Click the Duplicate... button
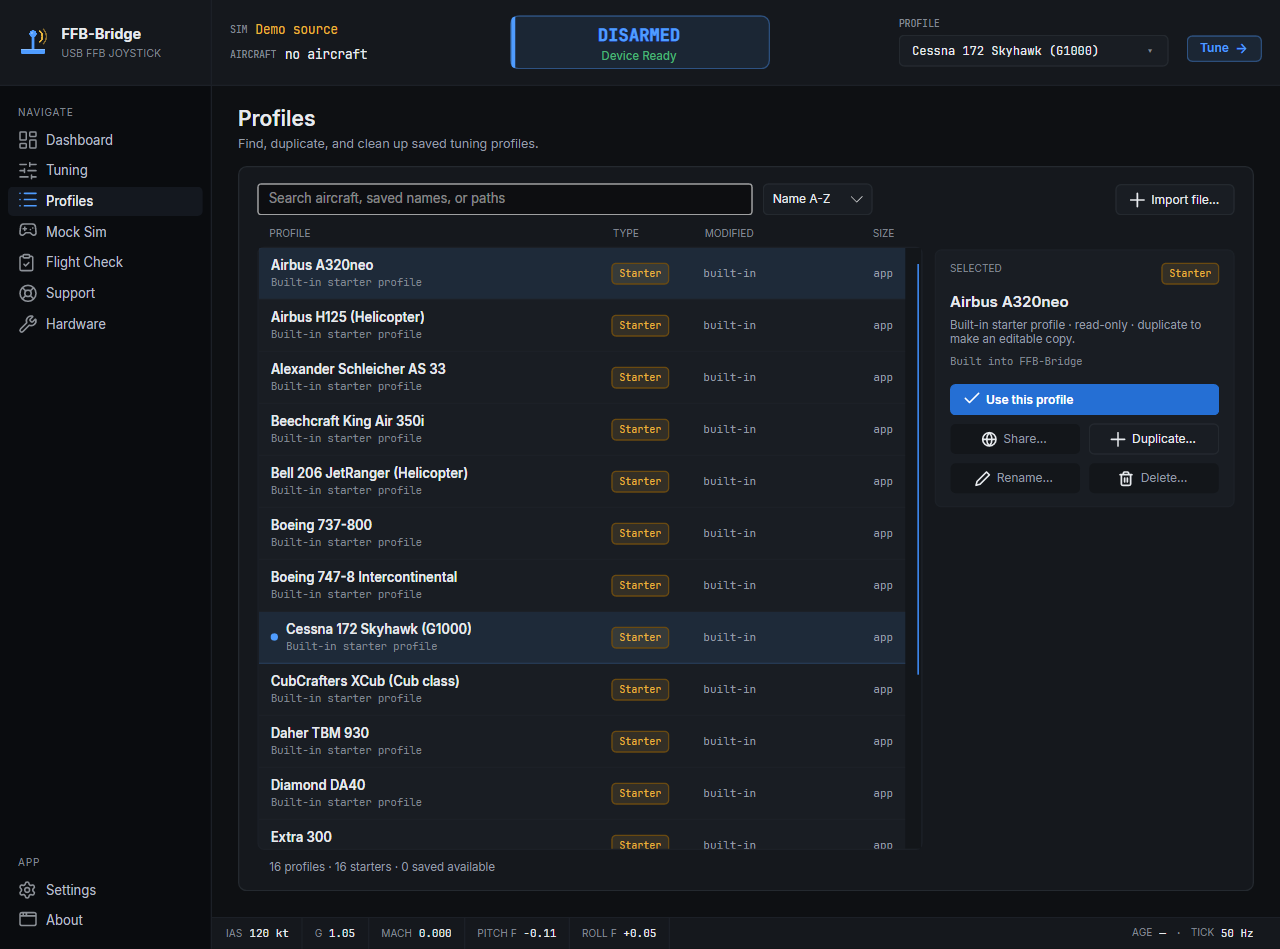The width and height of the screenshot is (1280, 949). tap(1154, 439)
